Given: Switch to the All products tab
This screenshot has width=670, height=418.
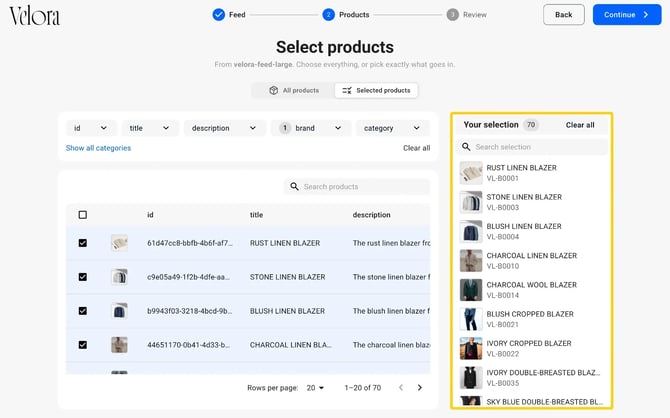Looking at the screenshot, I should click(x=294, y=90).
